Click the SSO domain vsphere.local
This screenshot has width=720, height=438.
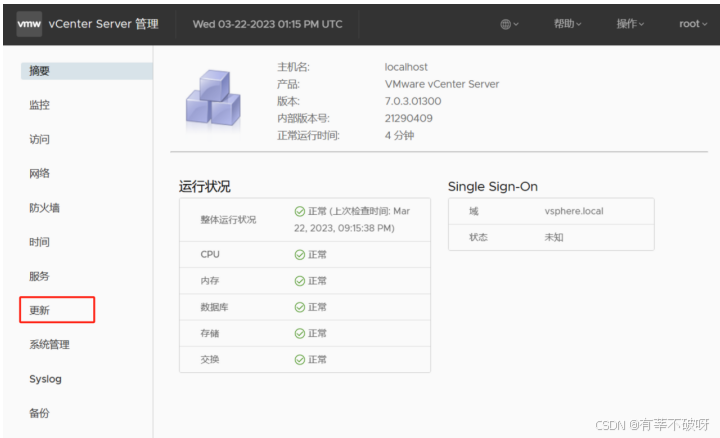coord(574,211)
